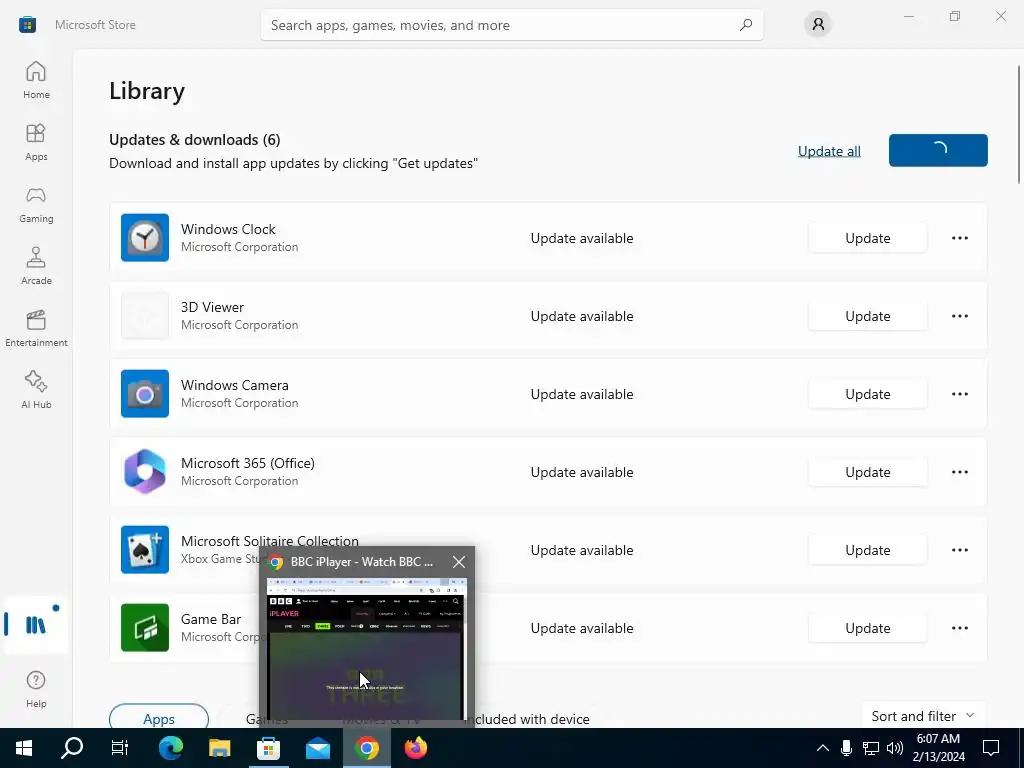
Task: Open Help in the sidebar
Action: point(36,689)
